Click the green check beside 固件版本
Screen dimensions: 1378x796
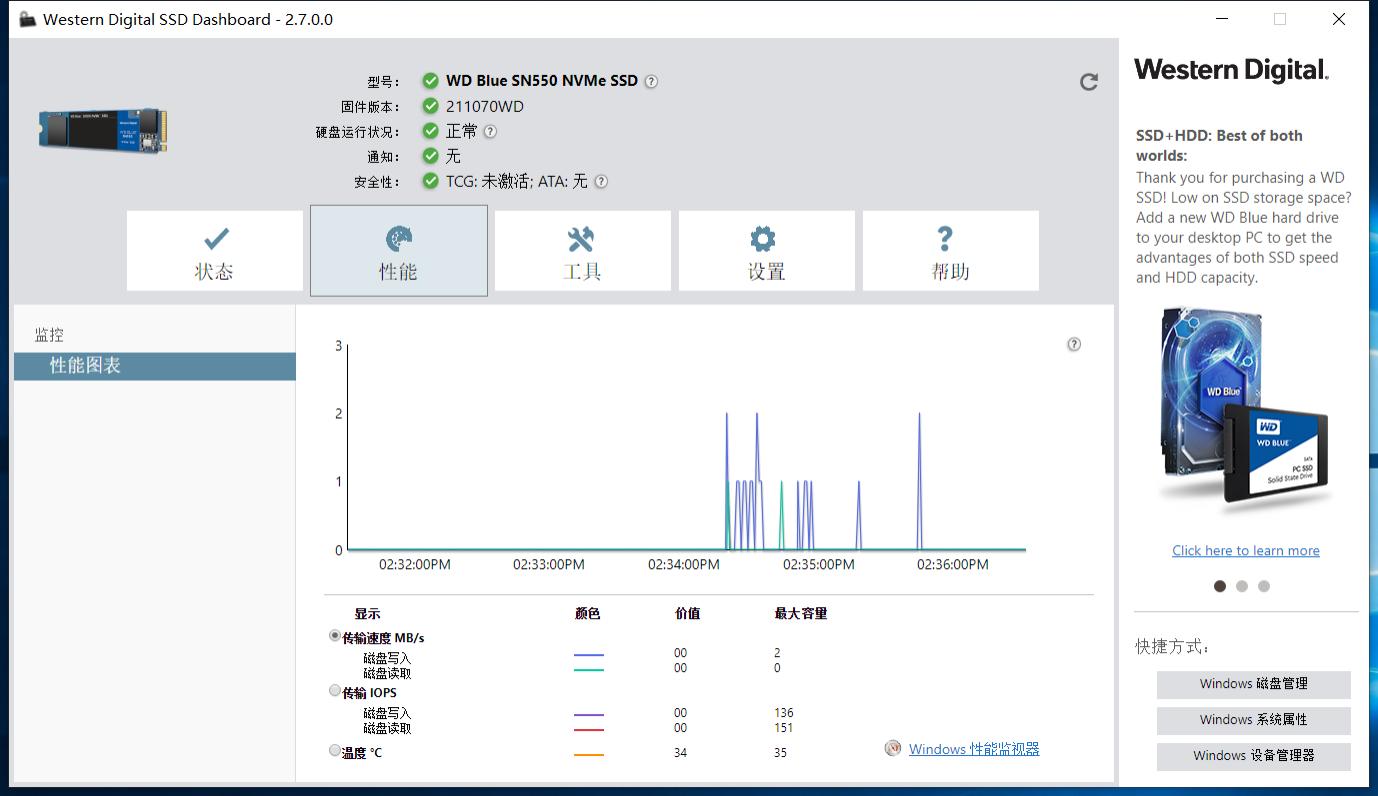[x=430, y=106]
